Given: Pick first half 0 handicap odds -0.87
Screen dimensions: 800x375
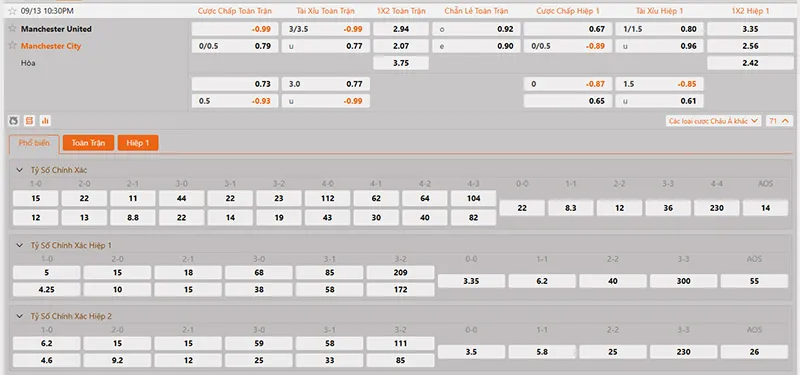Looking at the screenshot, I should coord(568,84).
